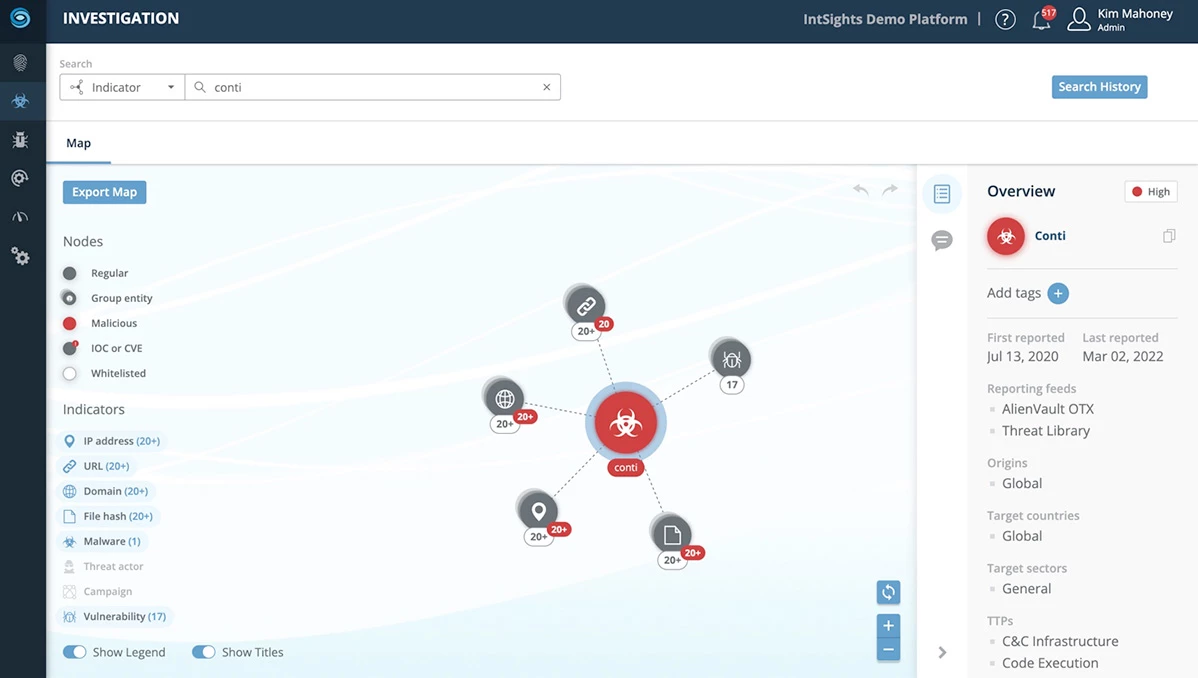Screen dimensions: 1198x678
Task: Click the refresh map icon
Action: (887, 592)
